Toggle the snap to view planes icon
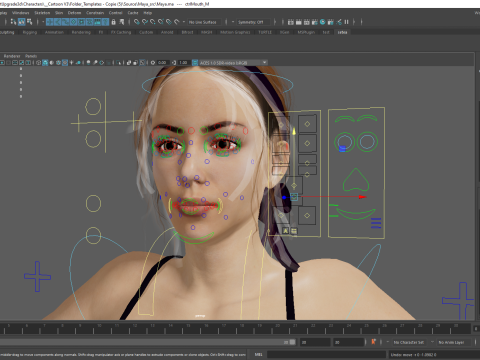The width and height of the screenshot is (480, 360). click(169, 22)
